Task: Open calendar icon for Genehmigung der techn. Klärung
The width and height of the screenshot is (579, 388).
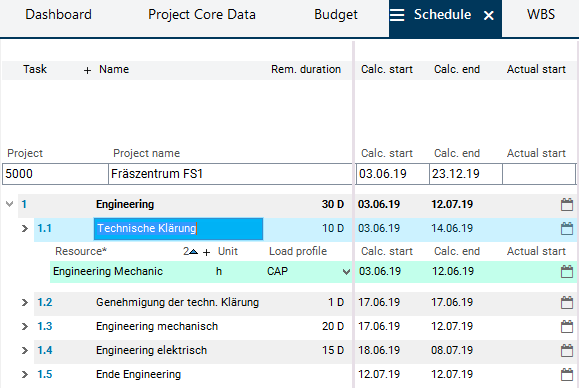Action: (x=567, y=302)
